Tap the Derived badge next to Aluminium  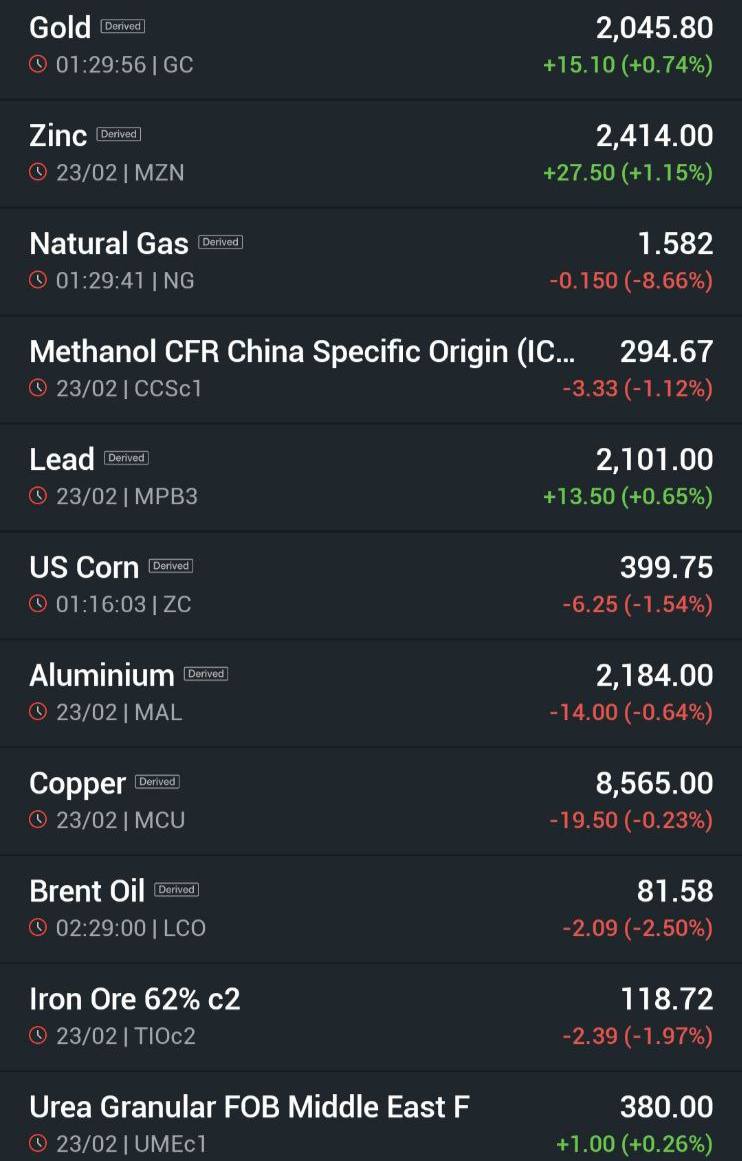[x=206, y=674]
